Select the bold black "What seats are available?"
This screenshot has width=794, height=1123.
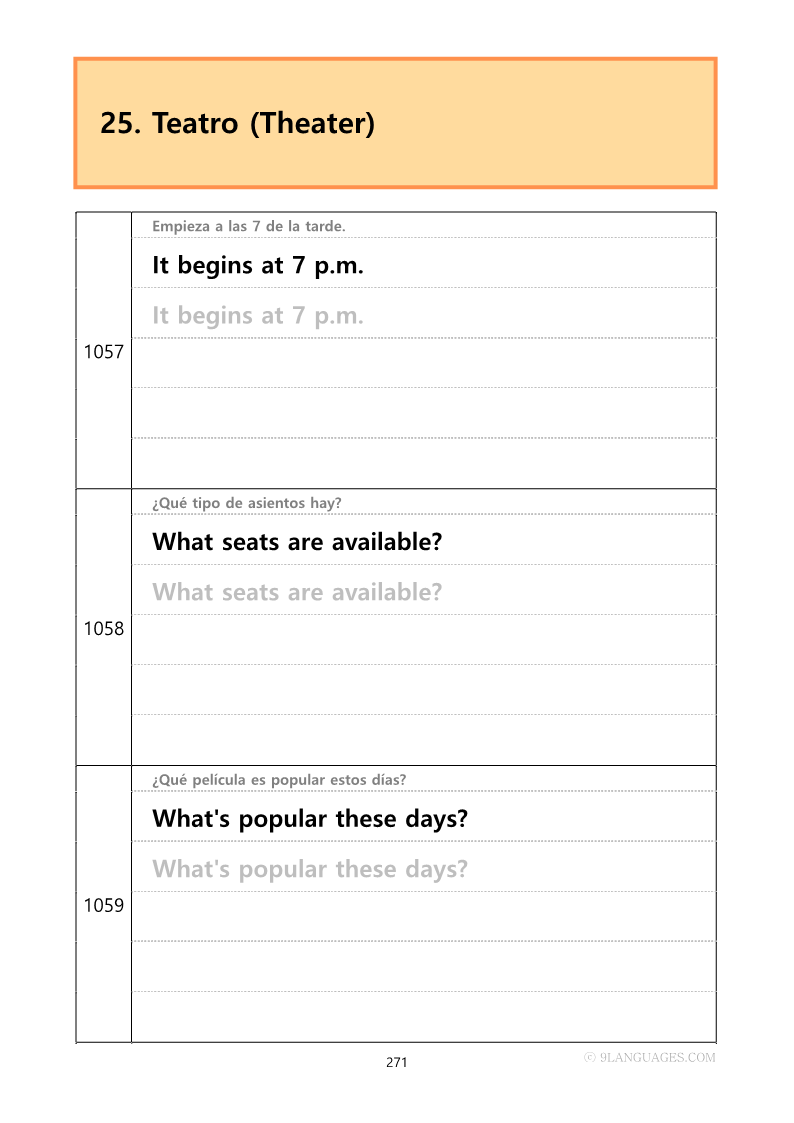pos(297,543)
